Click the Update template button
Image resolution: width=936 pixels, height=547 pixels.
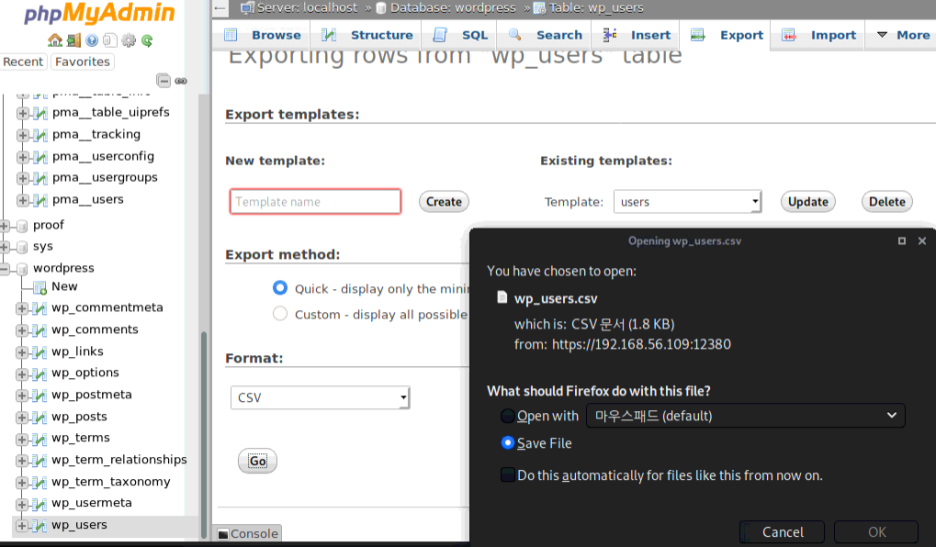(x=808, y=202)
